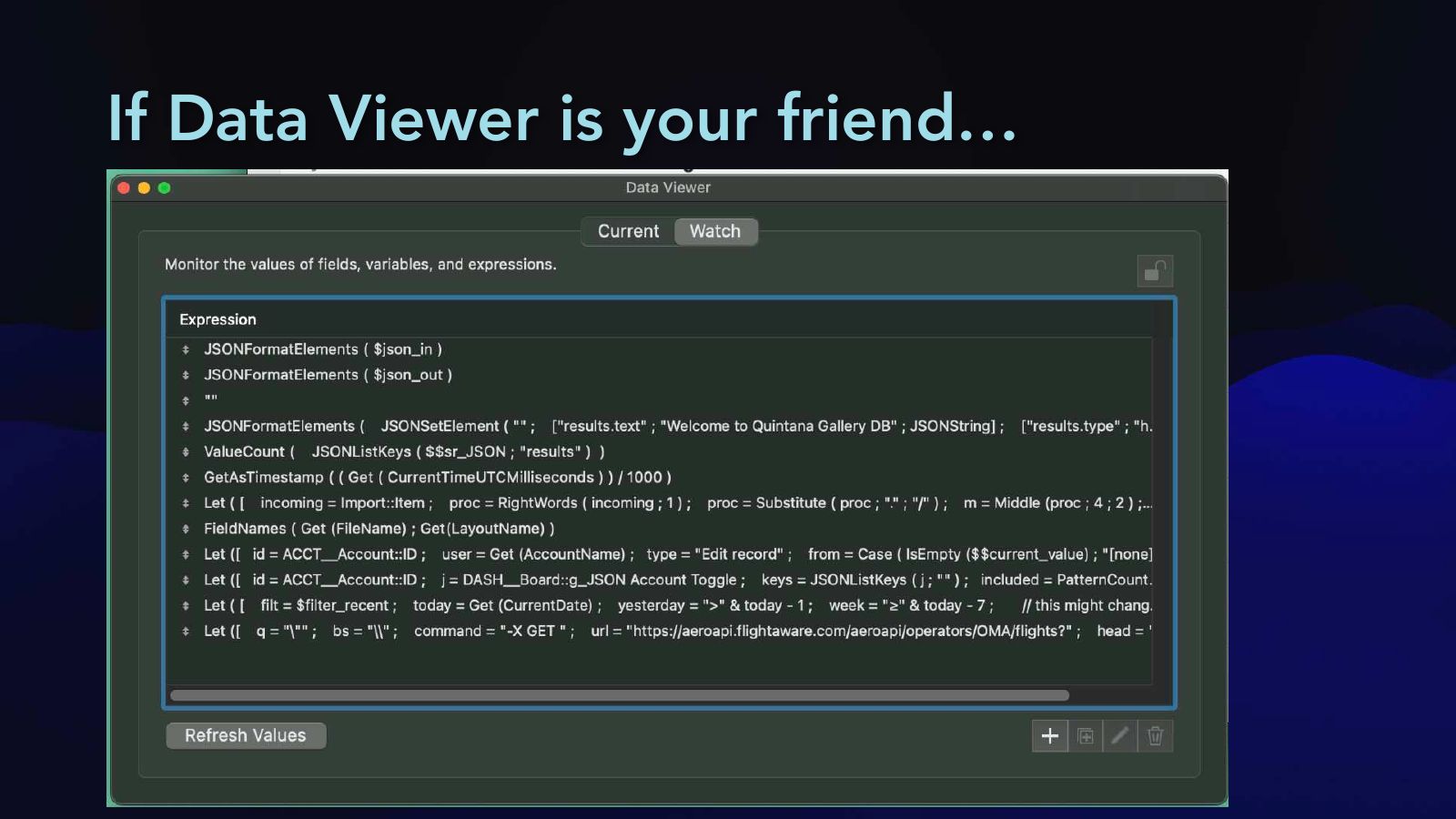Viewport: 1456px width, 819px height.
Task: Click the yellow minimize window button
Action: (144, 188)
